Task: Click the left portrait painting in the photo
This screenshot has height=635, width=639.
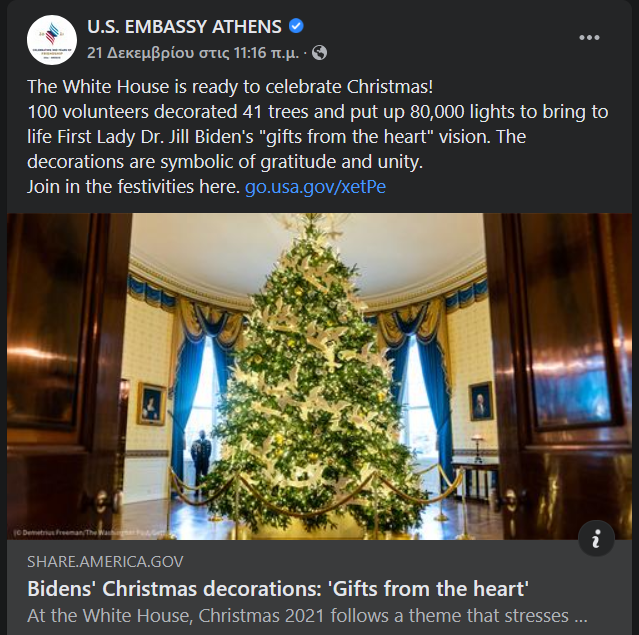Action: (151, 403)
